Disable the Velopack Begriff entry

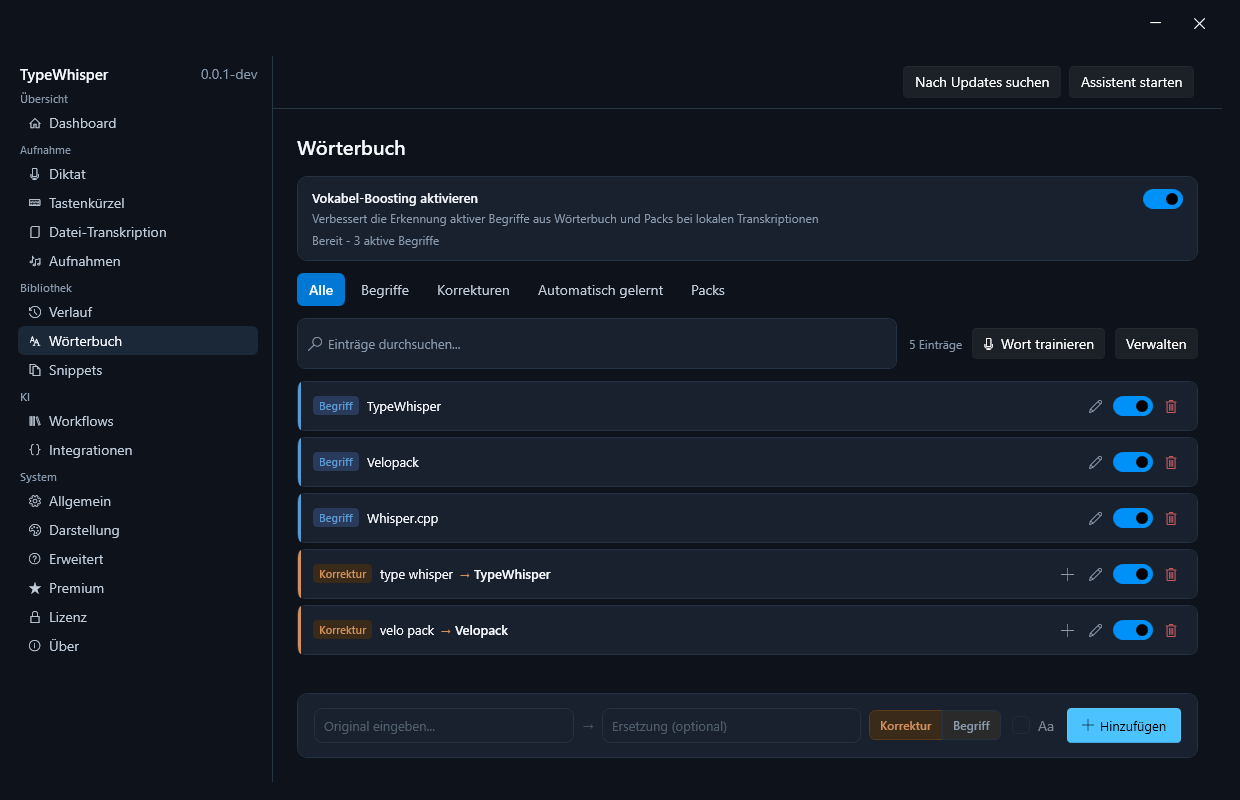[x=1133, y=462]
